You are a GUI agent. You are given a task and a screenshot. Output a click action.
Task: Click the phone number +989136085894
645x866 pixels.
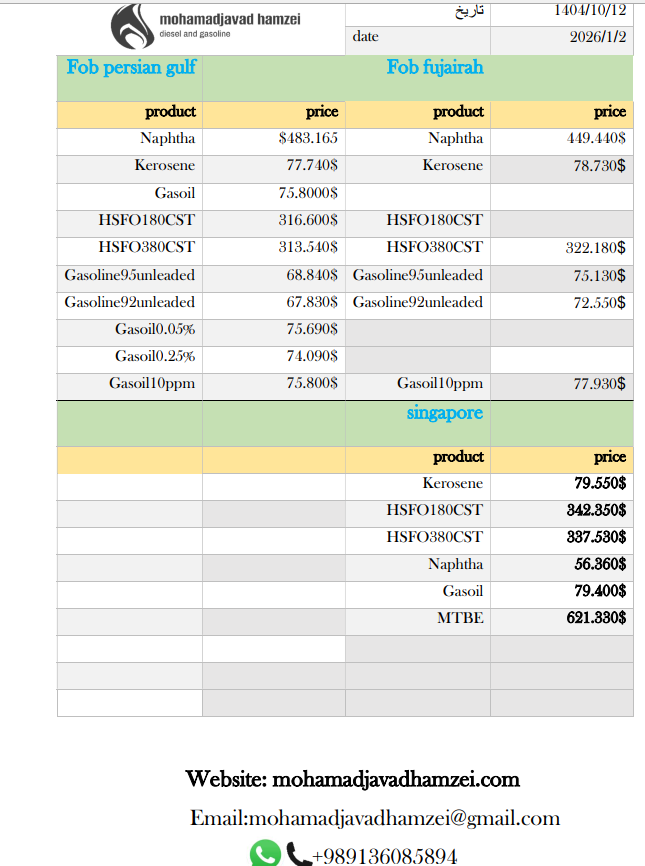coord(385,856)
